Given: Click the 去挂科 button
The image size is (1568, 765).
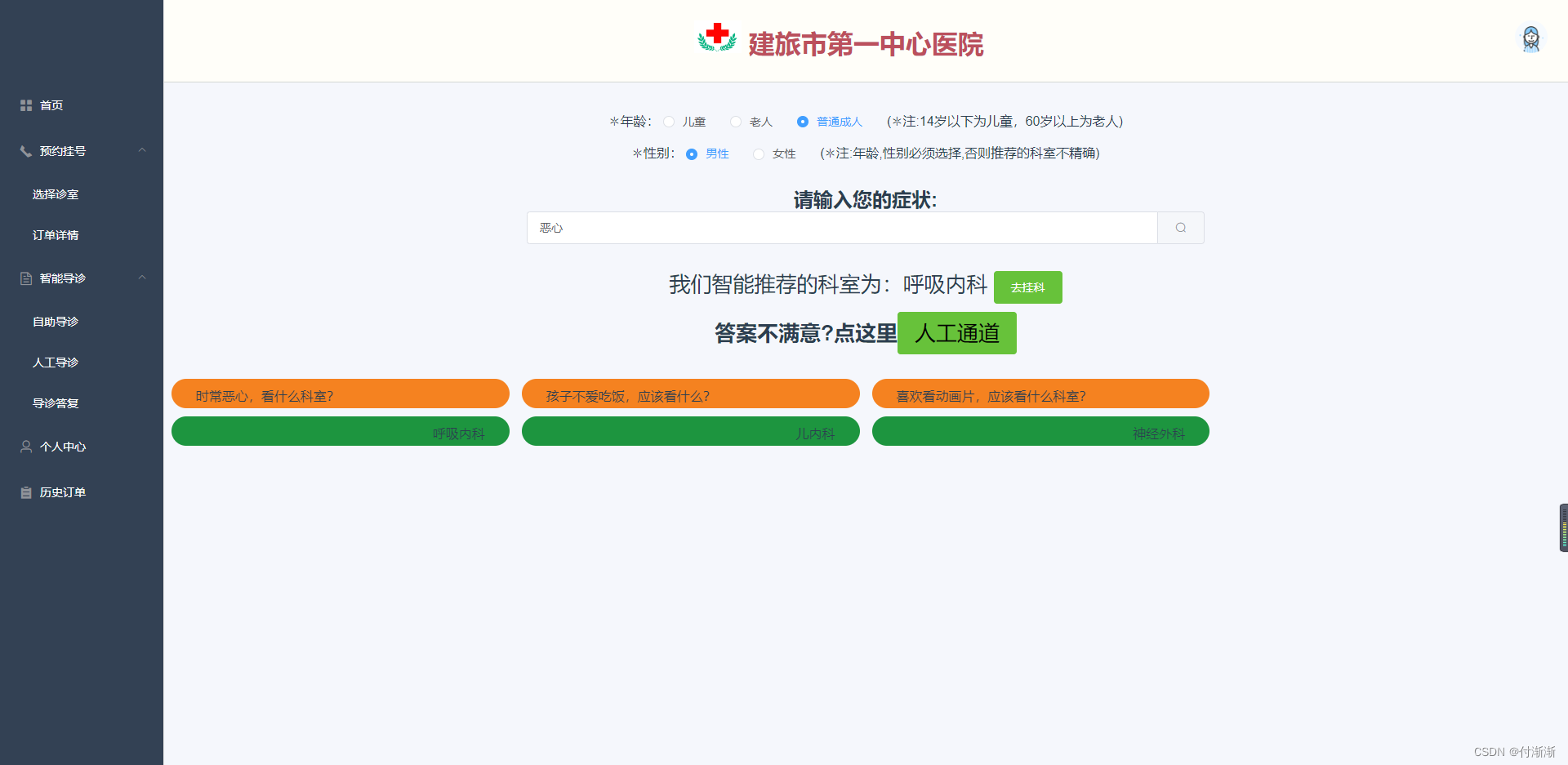Looking at the screenshot, I should tap(1027, 287).
